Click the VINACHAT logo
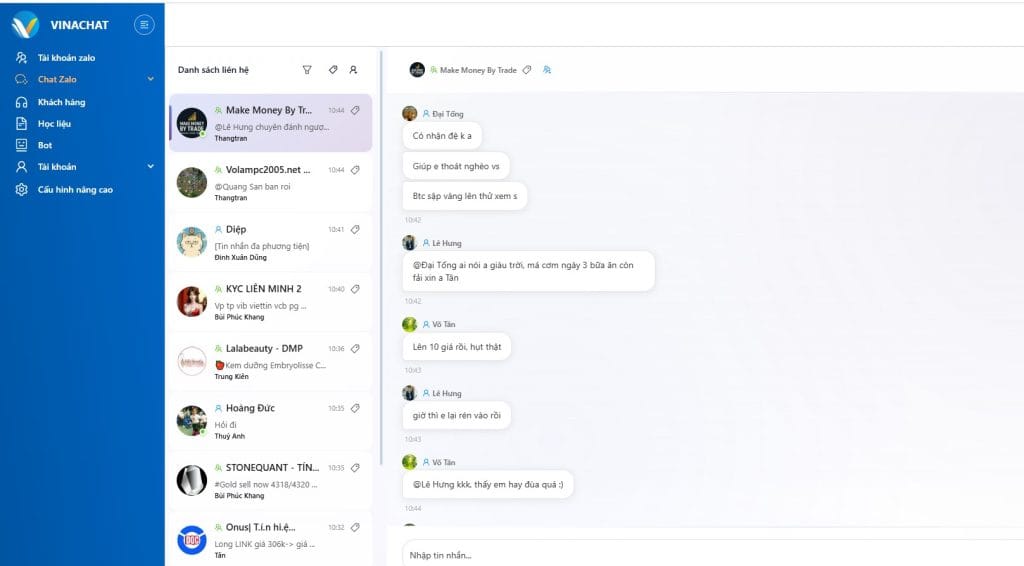Viewport: 1024px width, 566px height. (x=26, y=24)
